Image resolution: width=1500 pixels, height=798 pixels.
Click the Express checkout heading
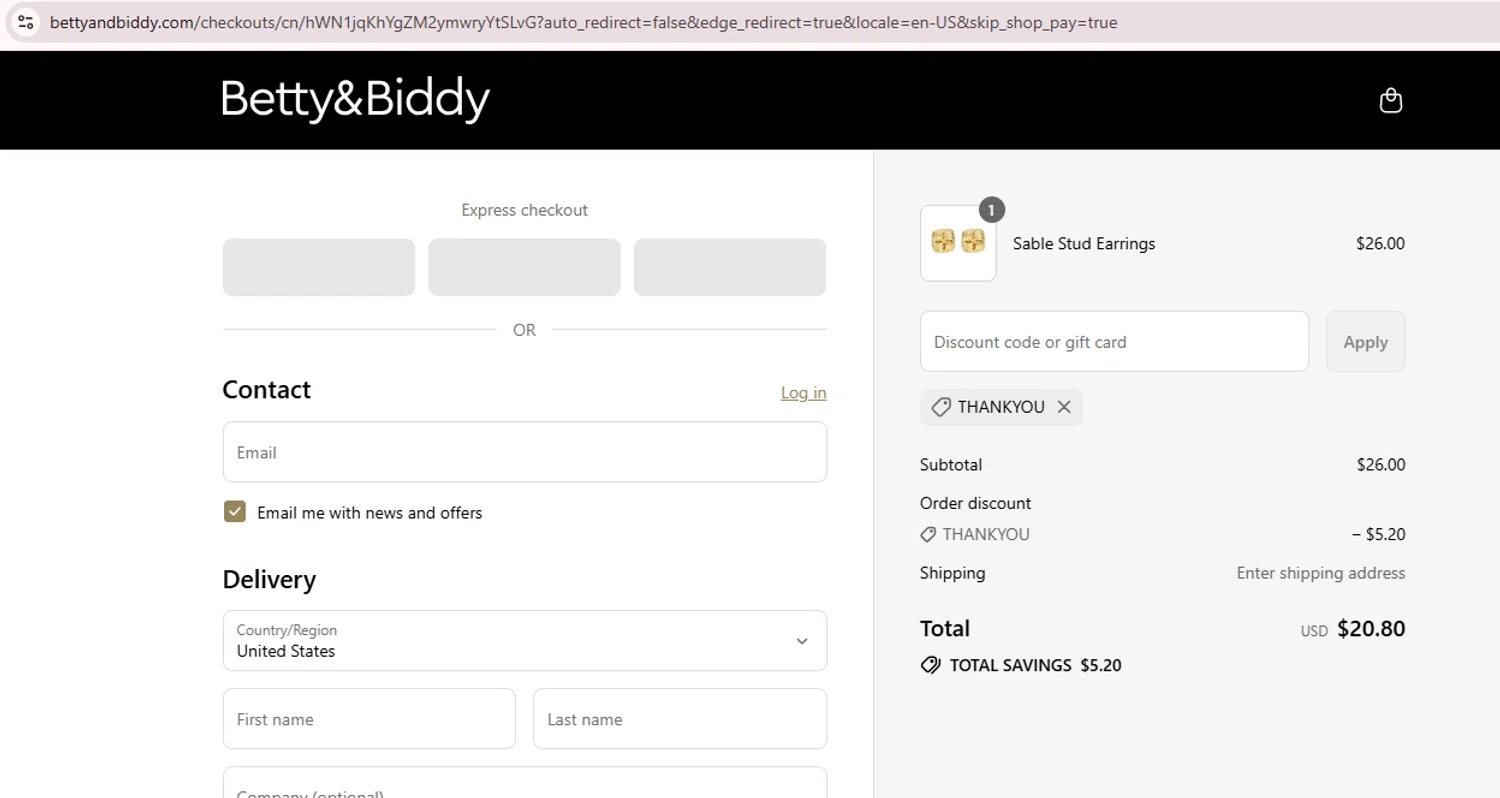(x=524, y=210)
